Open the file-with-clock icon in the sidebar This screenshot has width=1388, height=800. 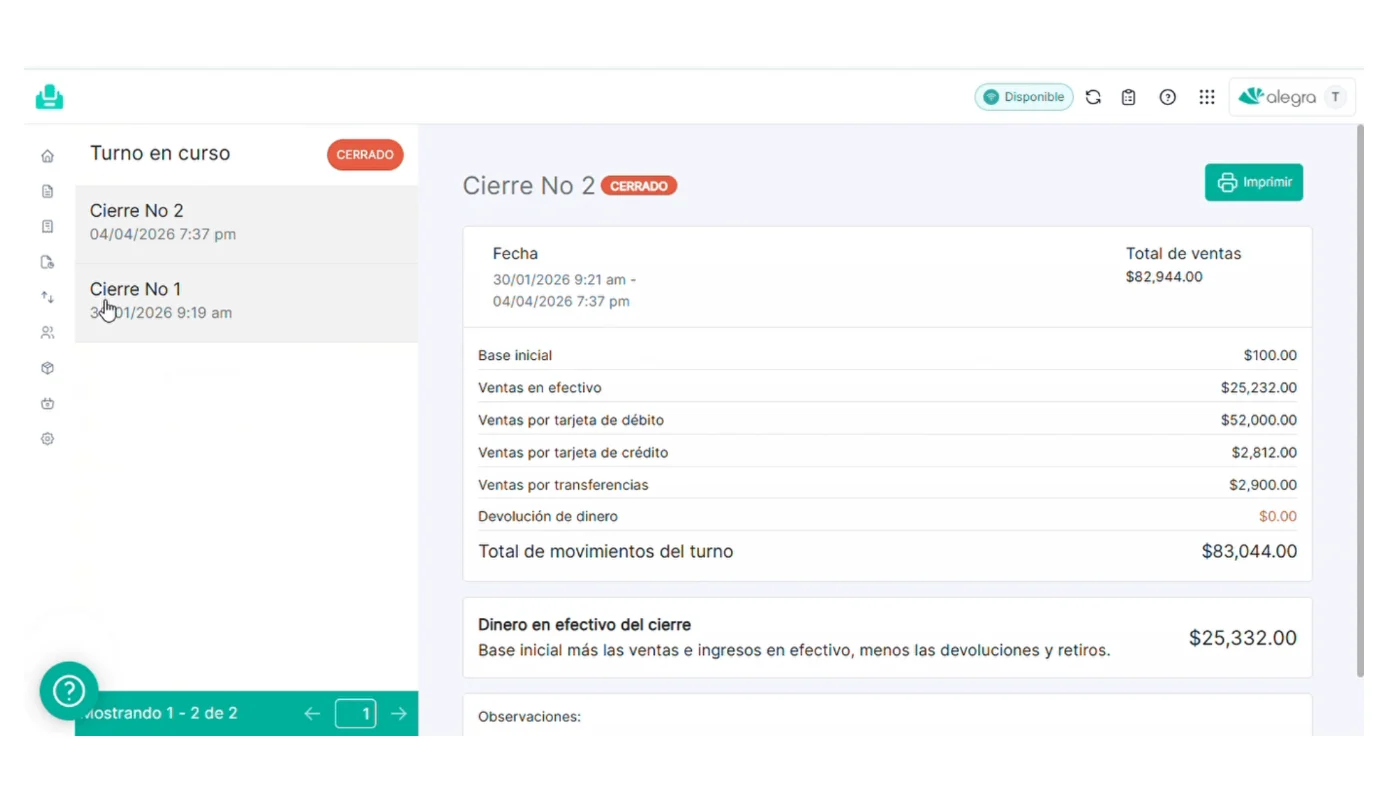47,262
